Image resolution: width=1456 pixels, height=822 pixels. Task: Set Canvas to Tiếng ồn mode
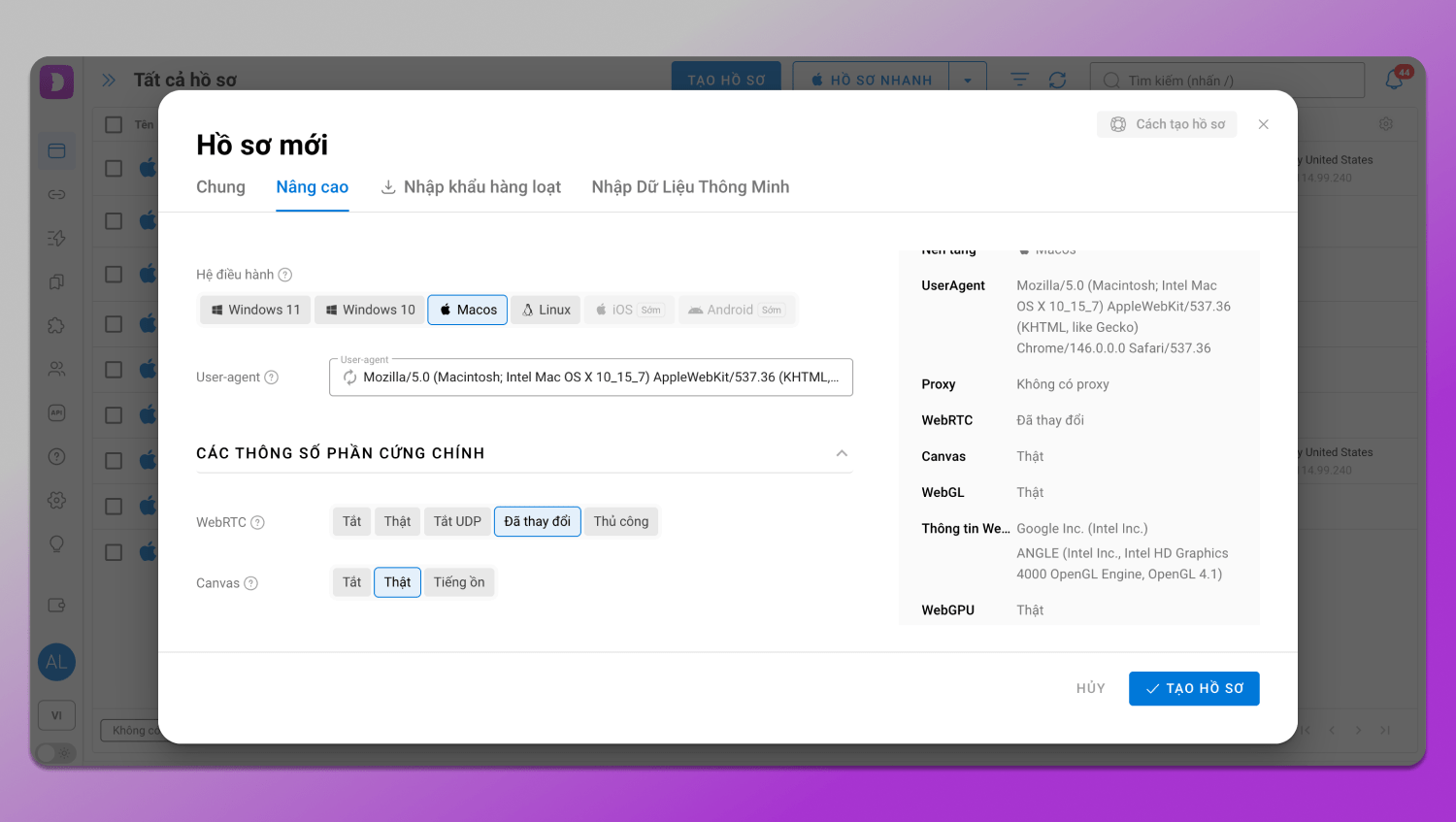coord(458,582)
